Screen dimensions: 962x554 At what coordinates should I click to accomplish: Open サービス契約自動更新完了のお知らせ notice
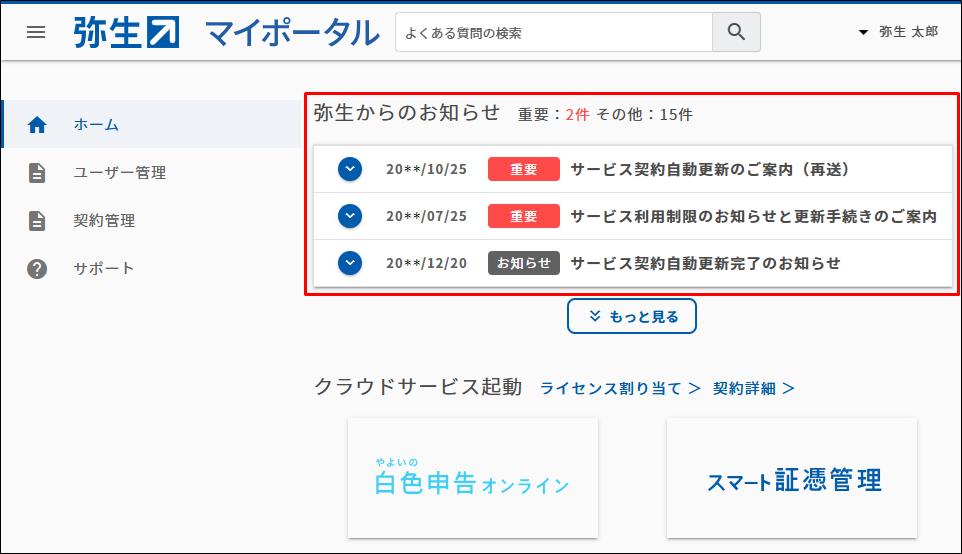[705, 263]
